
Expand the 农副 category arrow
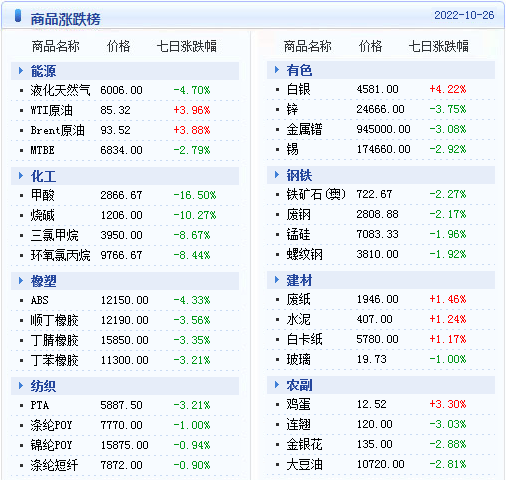pyautogui.click(x=277, y=385)
